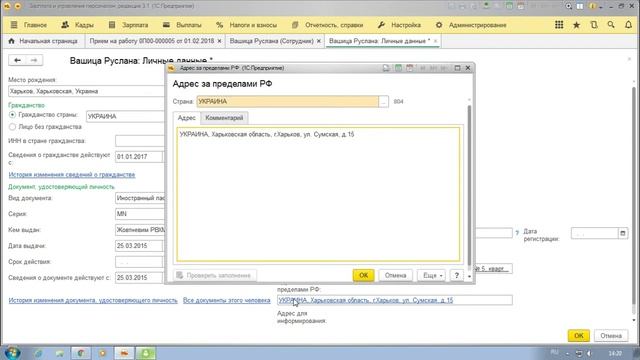640x360 pixels.
Task: Click the Страна field with УКРАИНА
Action: [288, 102]
